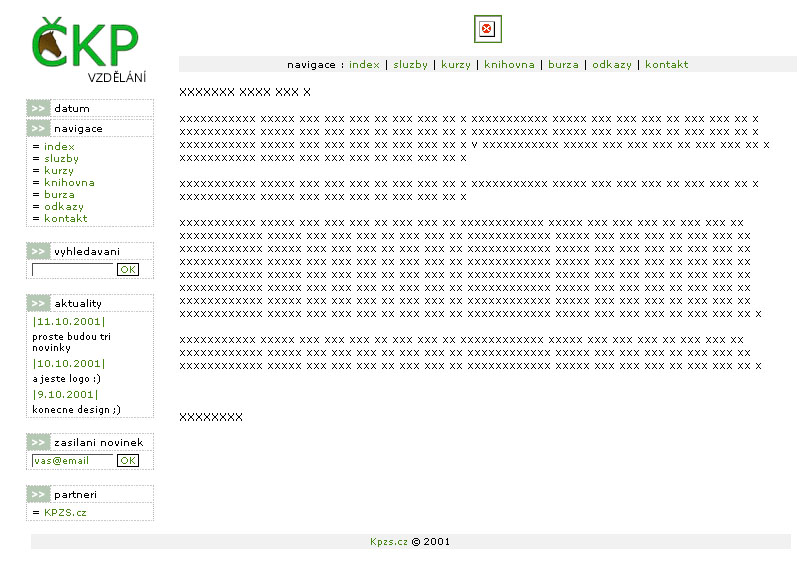Click the ČKP horse logo
The height and width of the screenshot is (566, 809).
84,45
